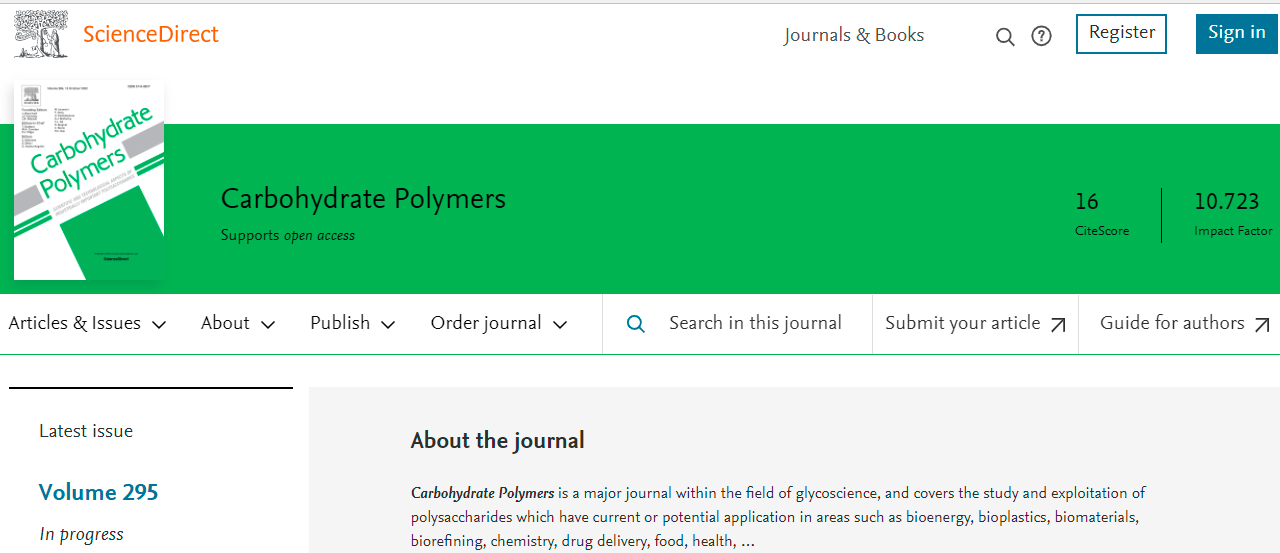Viewport: 1280px width, 553px height.
Task: Open the Submit your article link
Action: point(962,323)
